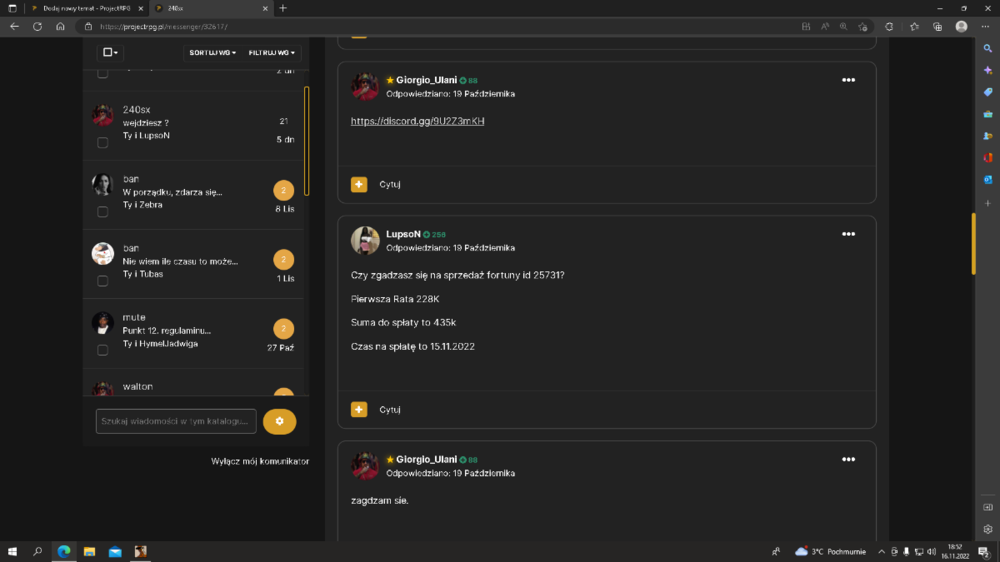Image resolution: width=1000 pixels, height=562 pixels.
Task: Add a site via sidebar plus icon
Action: 988,203
